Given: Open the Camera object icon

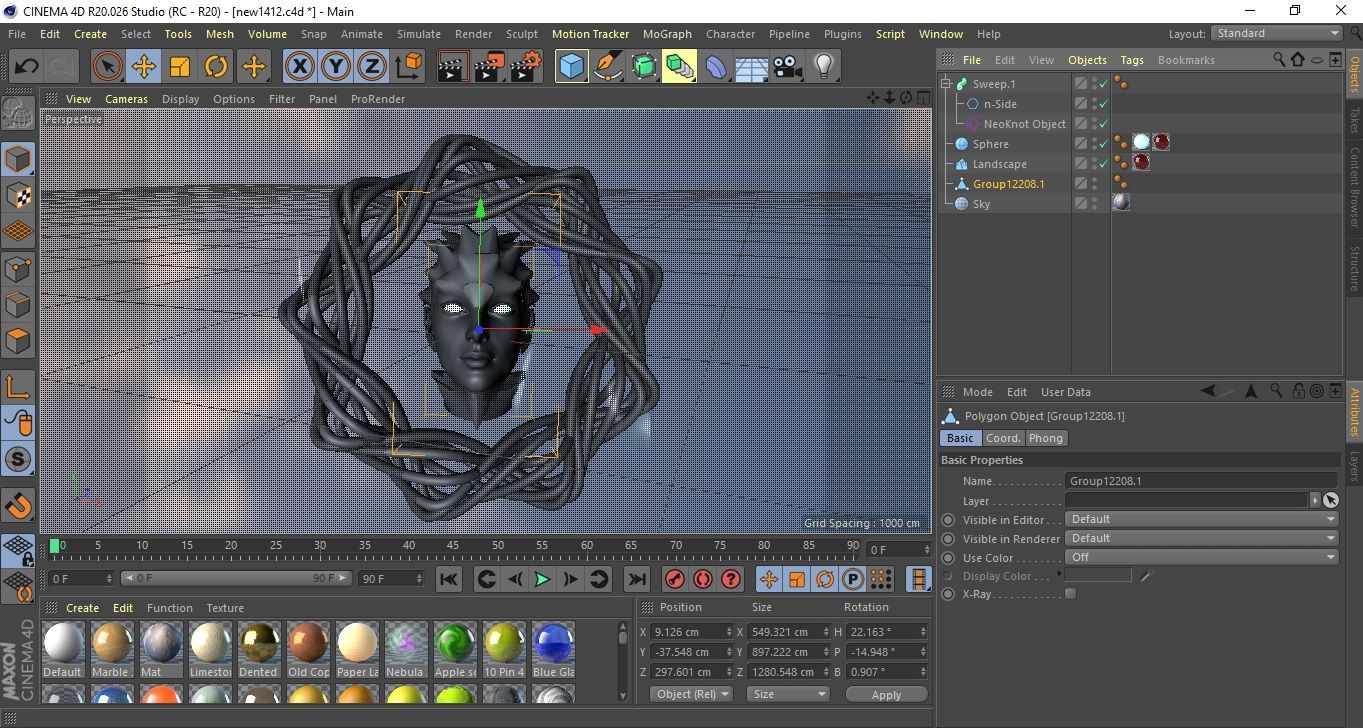Looking at the screenshot, I should [x=788, y=67].
